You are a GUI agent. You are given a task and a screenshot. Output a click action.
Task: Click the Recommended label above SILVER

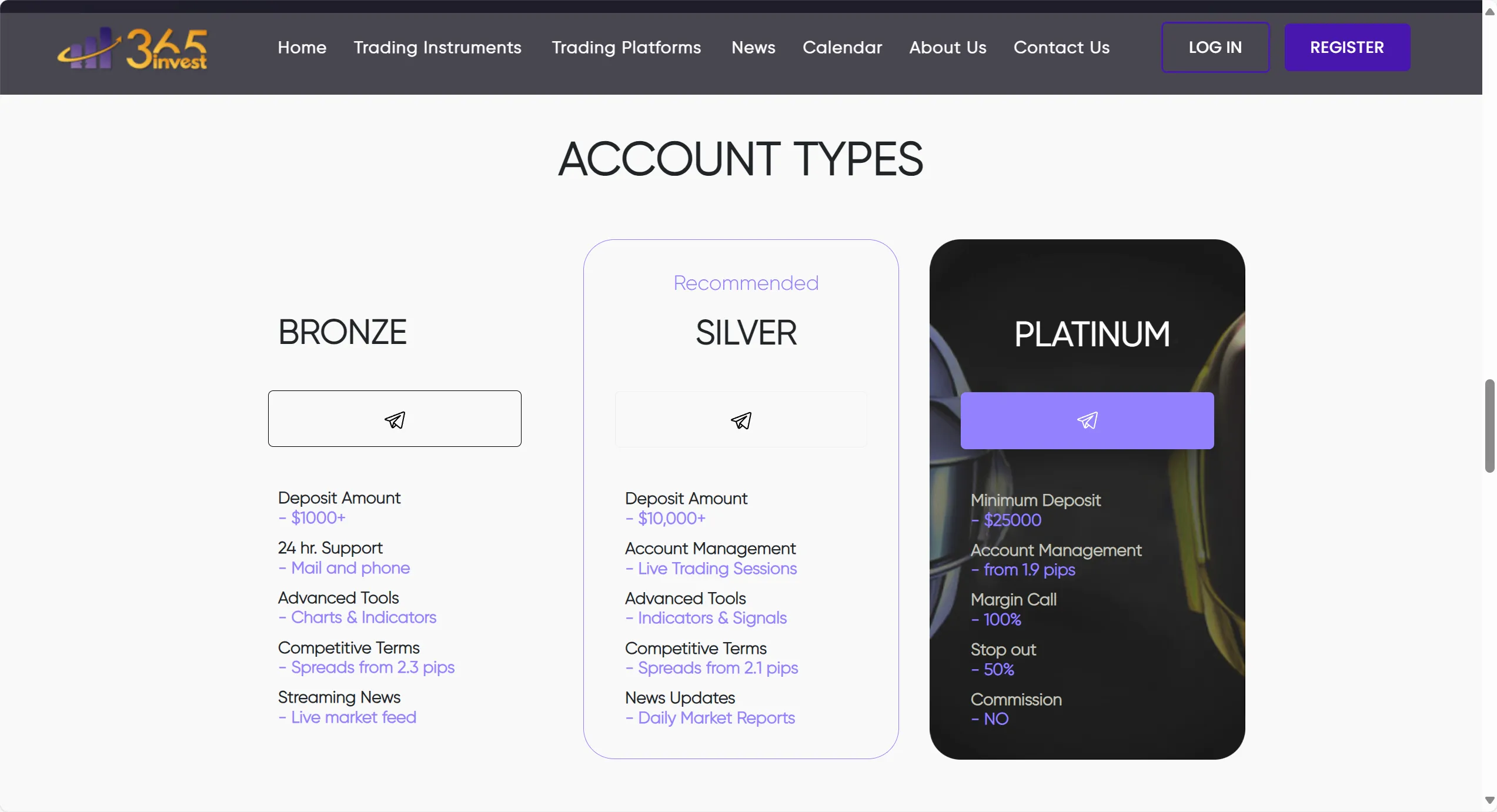click(x=746, y=283)
